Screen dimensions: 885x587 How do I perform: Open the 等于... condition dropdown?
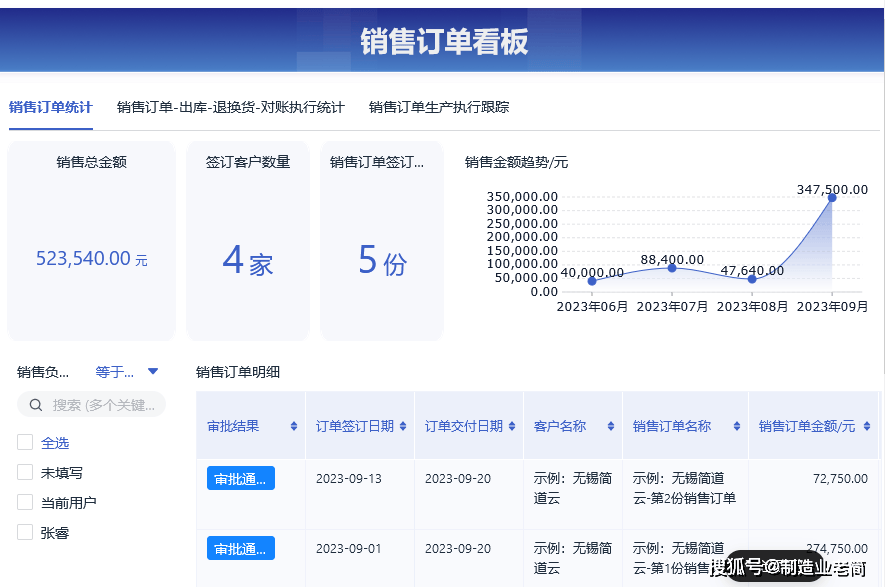pos(127,372)
